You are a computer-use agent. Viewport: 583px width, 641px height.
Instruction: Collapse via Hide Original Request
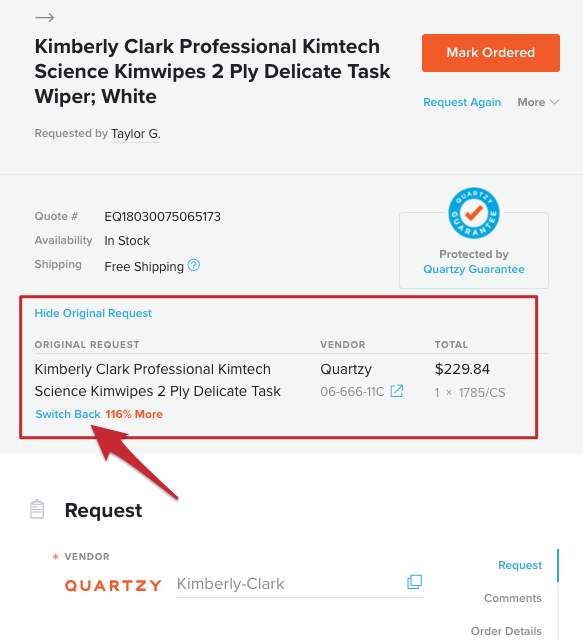tap(93, 313)
